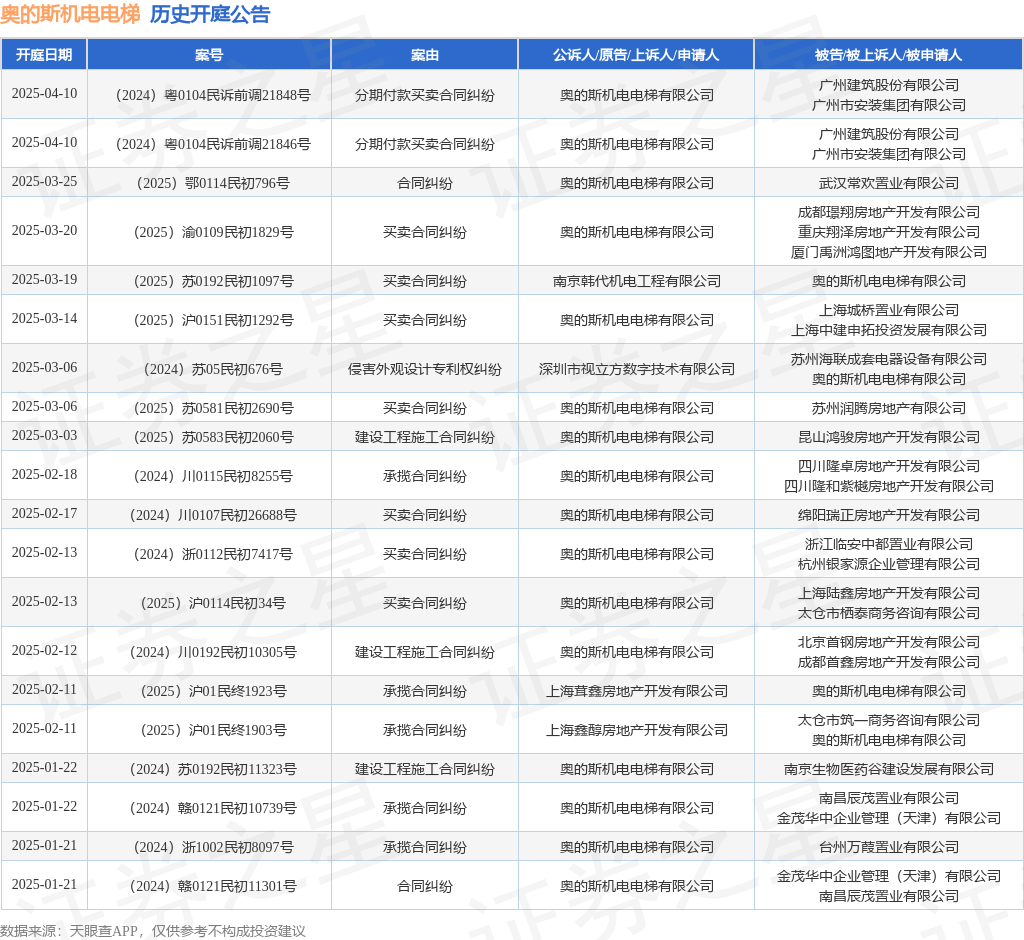The height and width of the screenshot is (940, 1024).
Task: Click the 侵害外观设计专利权纠纷 cause cell
Action: pyautogui.click(x=424, y=370)
